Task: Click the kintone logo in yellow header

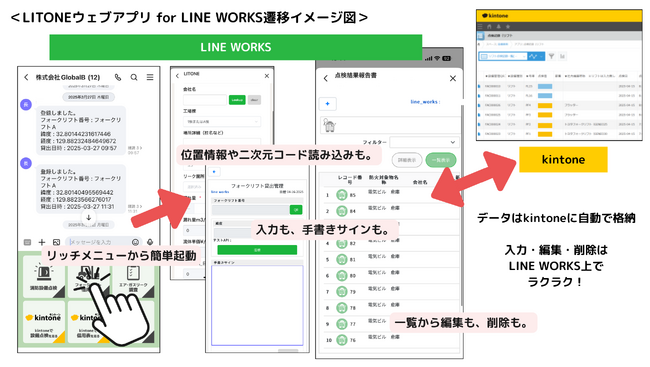Action: [495, 16]
